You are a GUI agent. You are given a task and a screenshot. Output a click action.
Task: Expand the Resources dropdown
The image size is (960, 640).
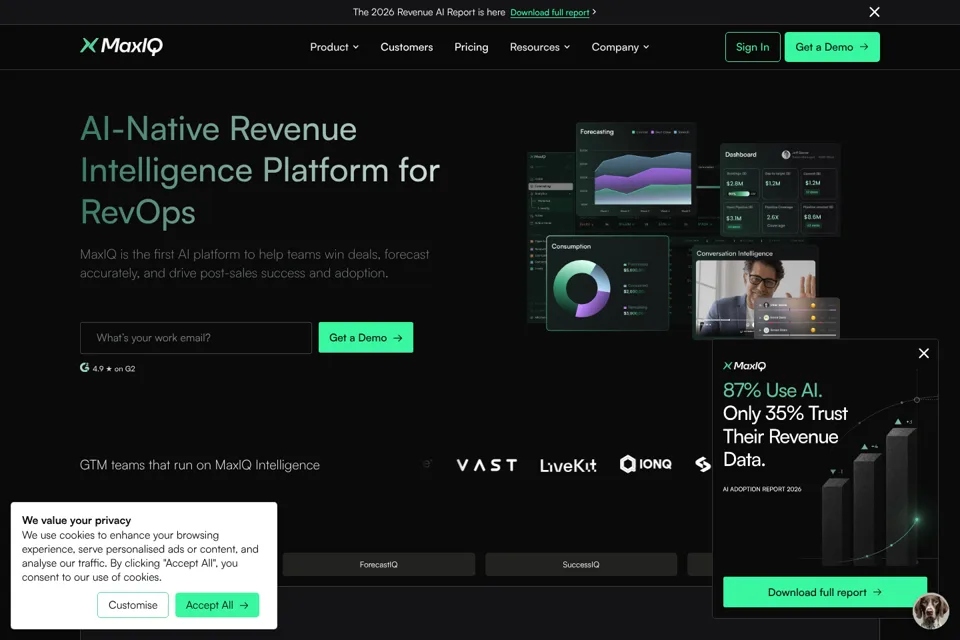pos(540,47)
